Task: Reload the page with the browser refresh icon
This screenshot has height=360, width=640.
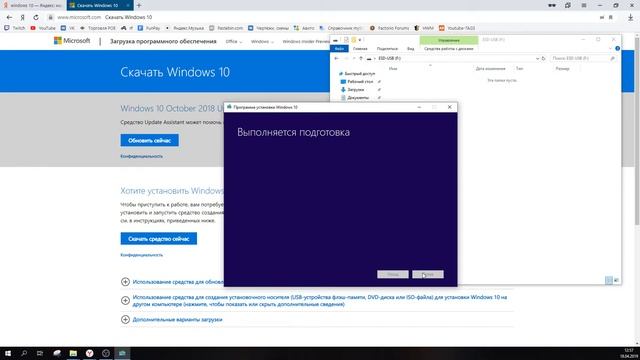Action: click(x=36, y=17)
